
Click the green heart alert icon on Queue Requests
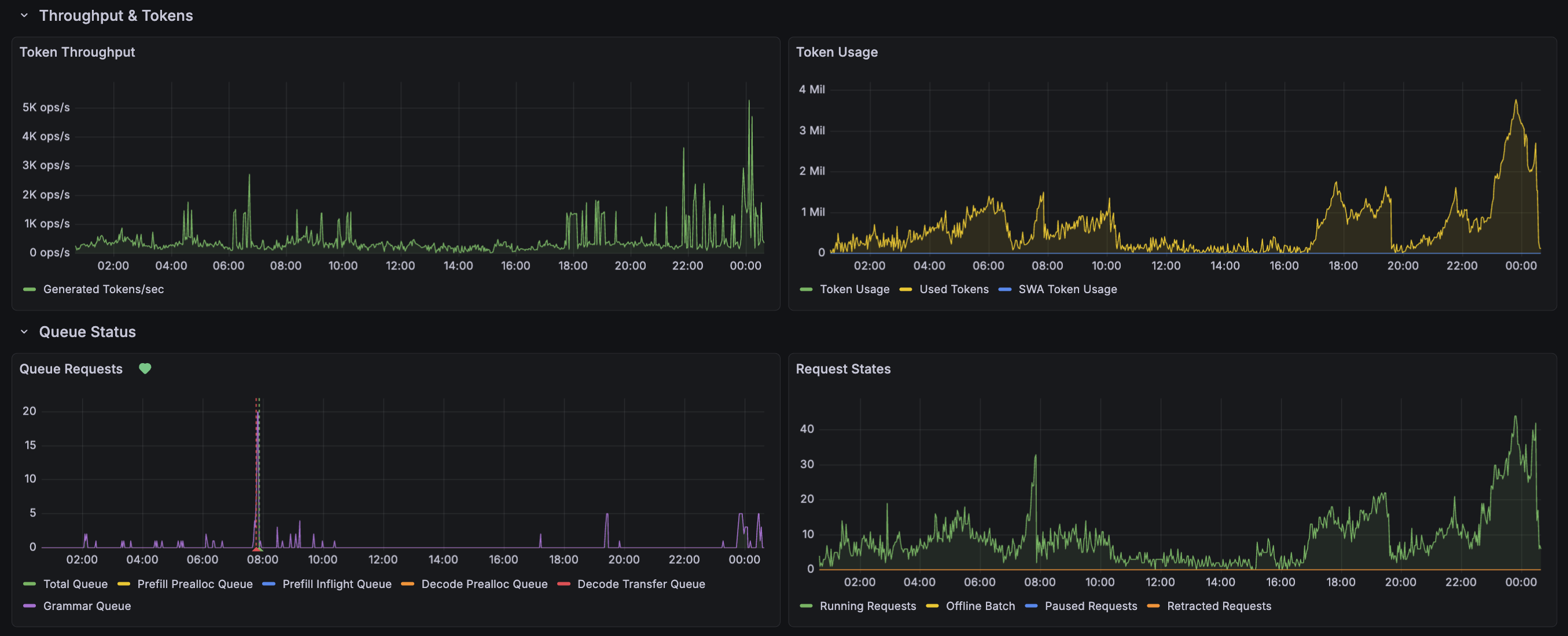pyautogui.click(x=145, y=368)
